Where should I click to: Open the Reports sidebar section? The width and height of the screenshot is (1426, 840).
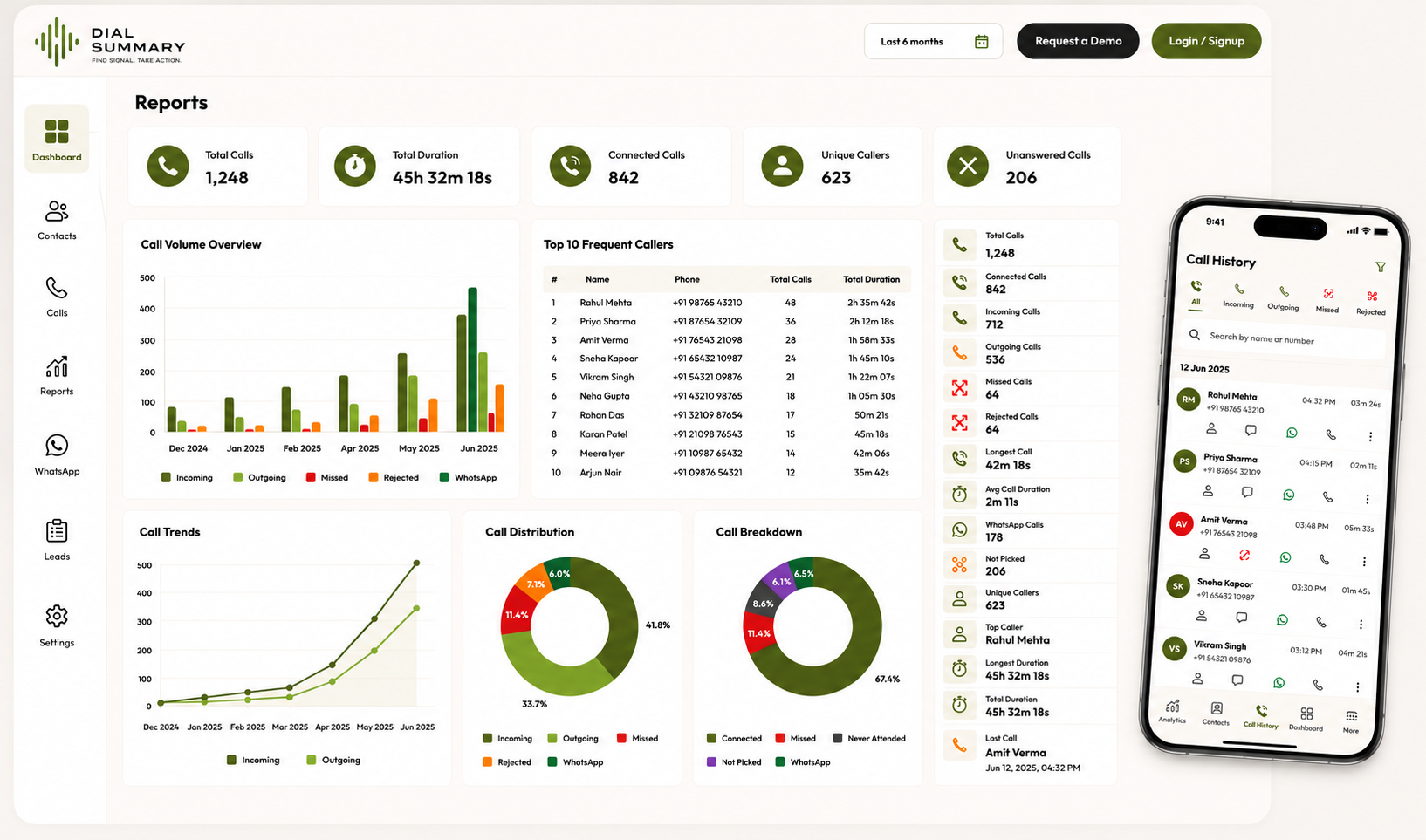[57, 376]
